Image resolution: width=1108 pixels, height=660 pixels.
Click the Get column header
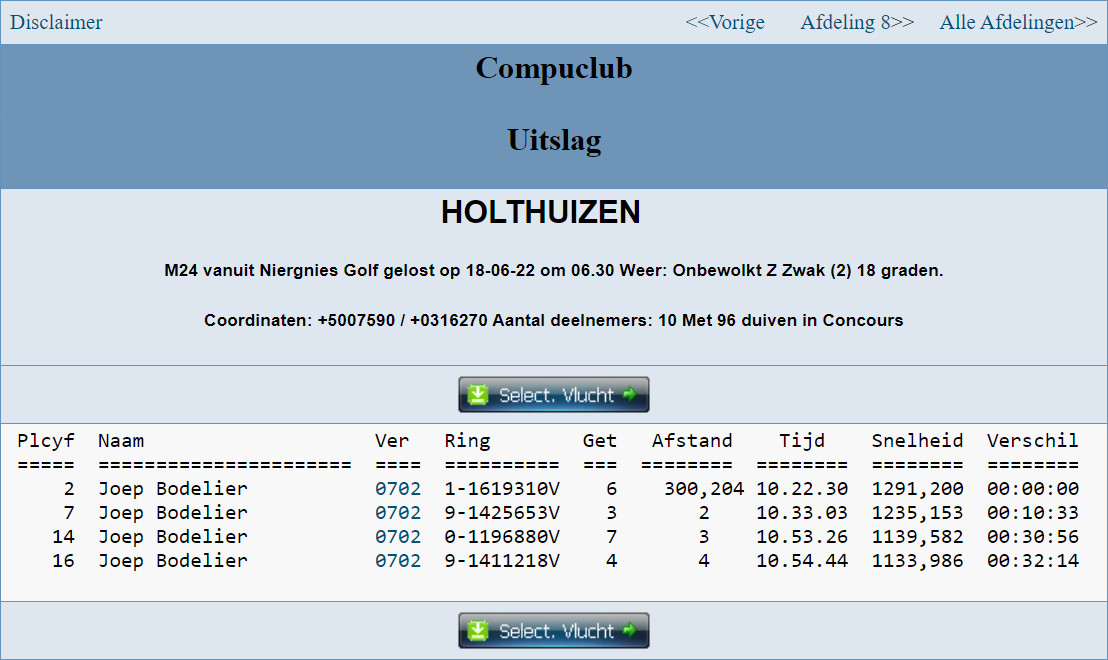(x=600, y=441)
